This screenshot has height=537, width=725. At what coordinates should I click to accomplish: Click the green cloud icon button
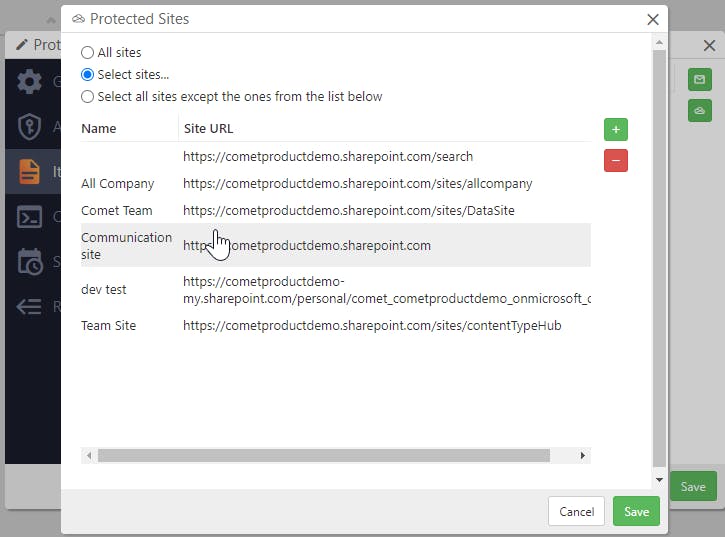click(700, 110)
